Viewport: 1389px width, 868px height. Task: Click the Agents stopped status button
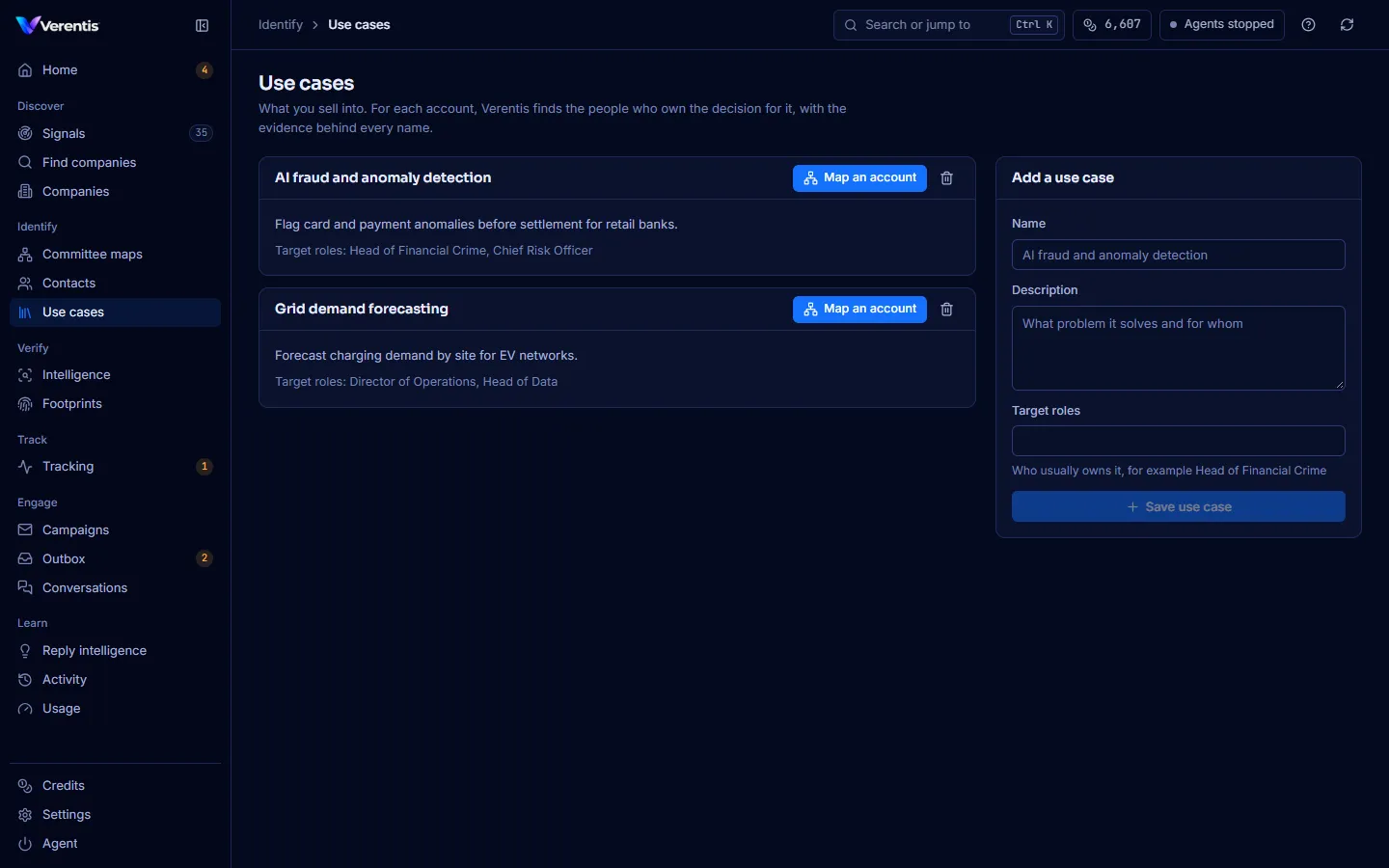tap(1221, 25)
